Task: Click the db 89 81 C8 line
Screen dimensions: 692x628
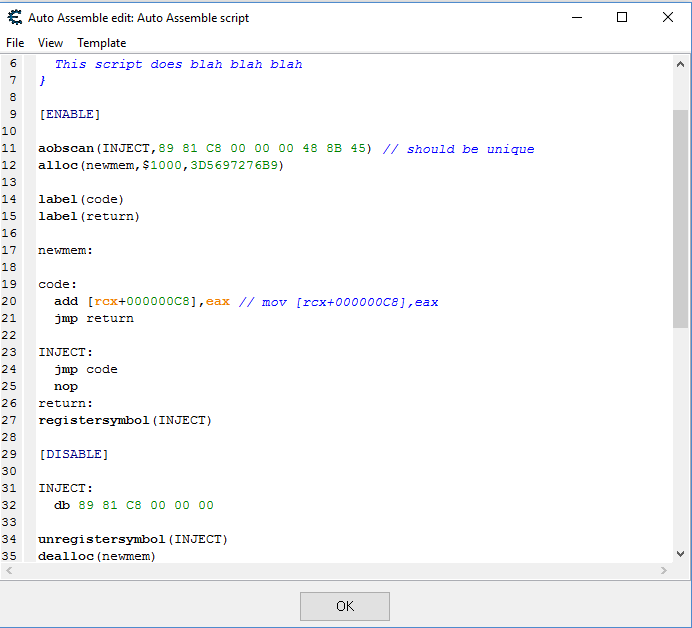Action: [x=133, y=505]
